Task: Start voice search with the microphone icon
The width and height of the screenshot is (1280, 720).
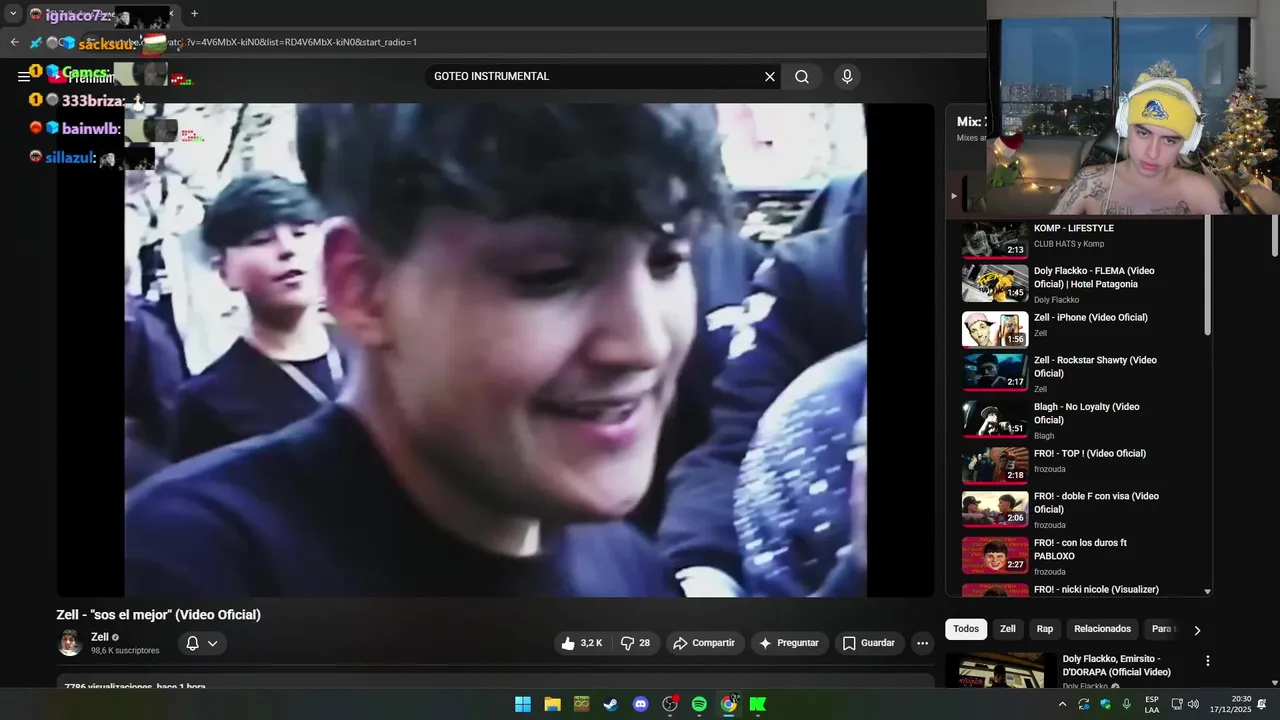Action: [x=847, y=77]
